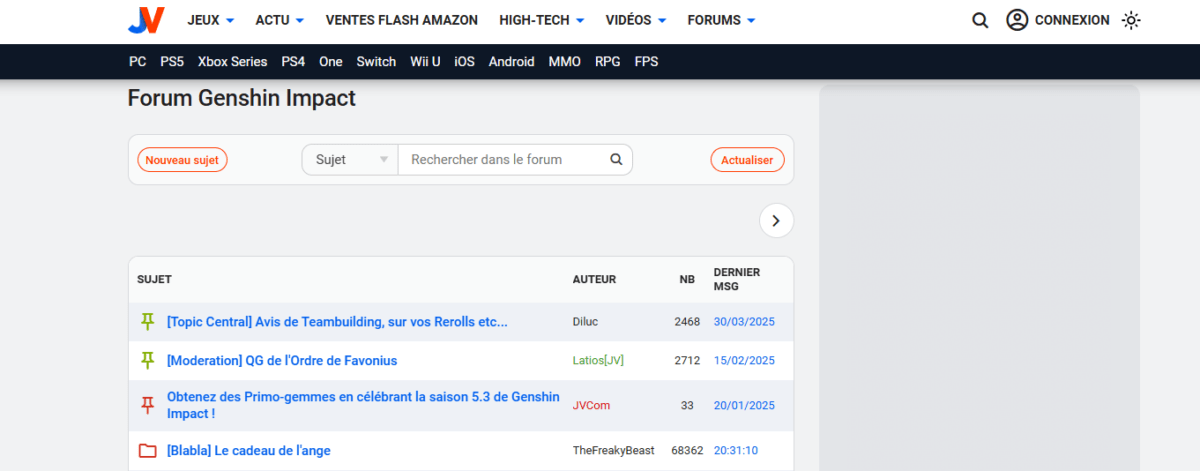Click the AUTEUR column header
This screenshot has height=471, width=1200.
(594, 280)
